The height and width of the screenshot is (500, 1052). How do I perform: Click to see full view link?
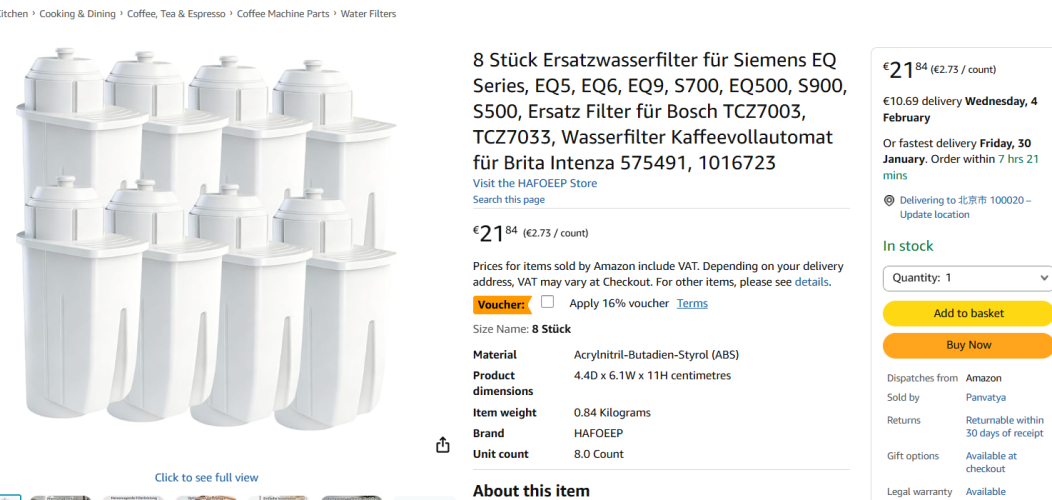(206, 477)
